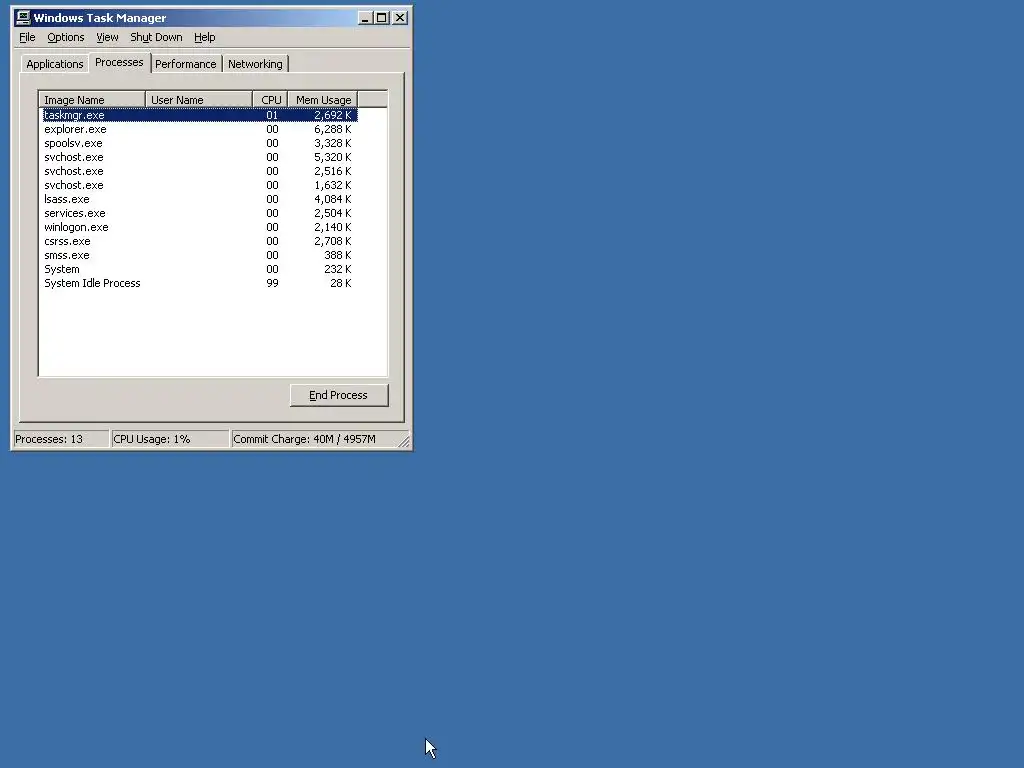Viewport: 1024px width, 768px height.
Task: Select the explorer.exe process
Action: tap(199, 129)
